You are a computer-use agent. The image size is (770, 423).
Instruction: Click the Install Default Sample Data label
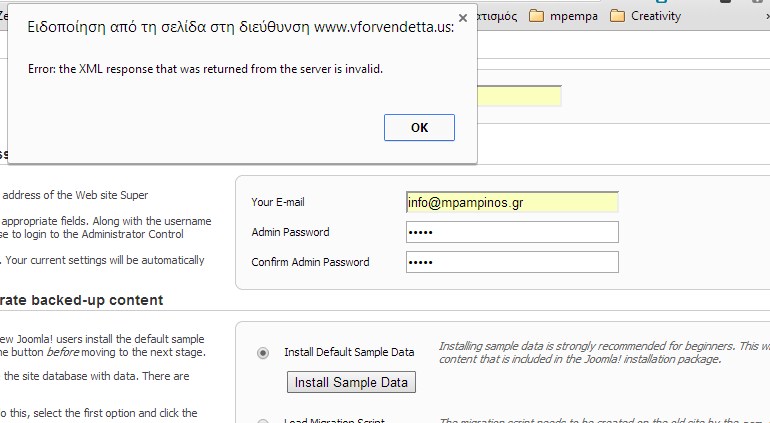(349, 353)
